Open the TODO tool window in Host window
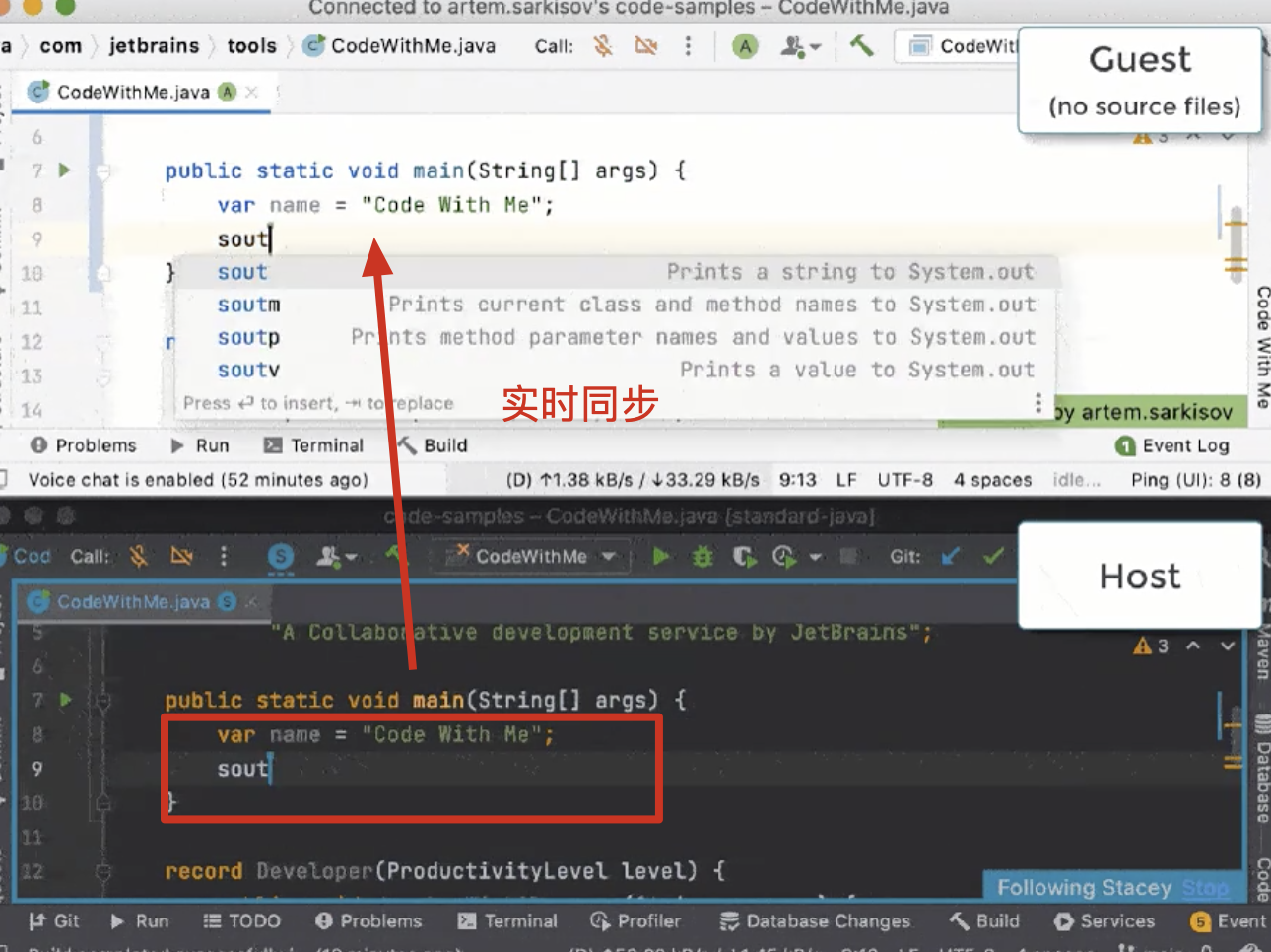The width and height of the screenshot is (1271, 952). pyautogui.click(x=242, y=920)
